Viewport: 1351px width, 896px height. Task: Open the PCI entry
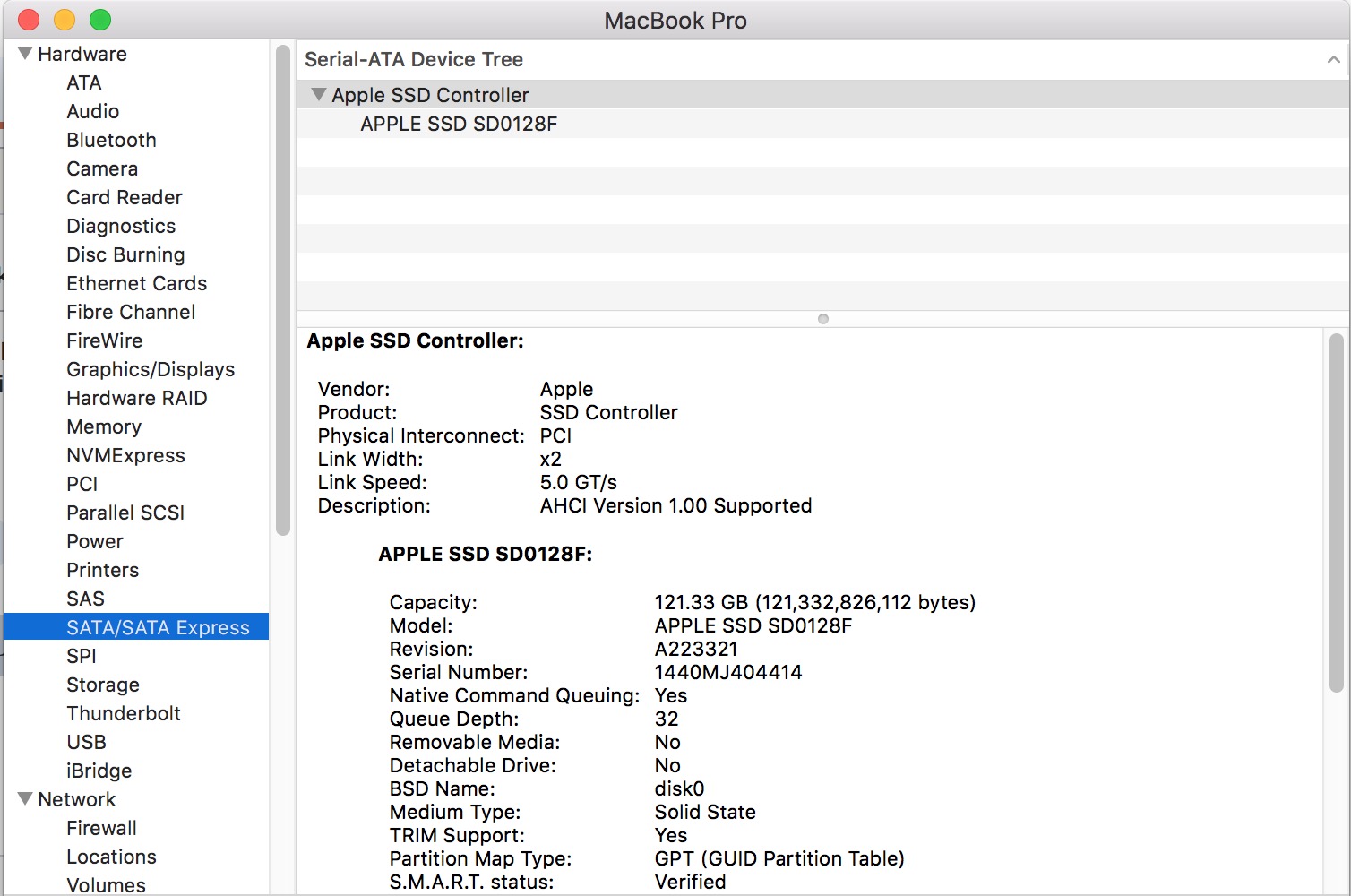coord(82,484)
